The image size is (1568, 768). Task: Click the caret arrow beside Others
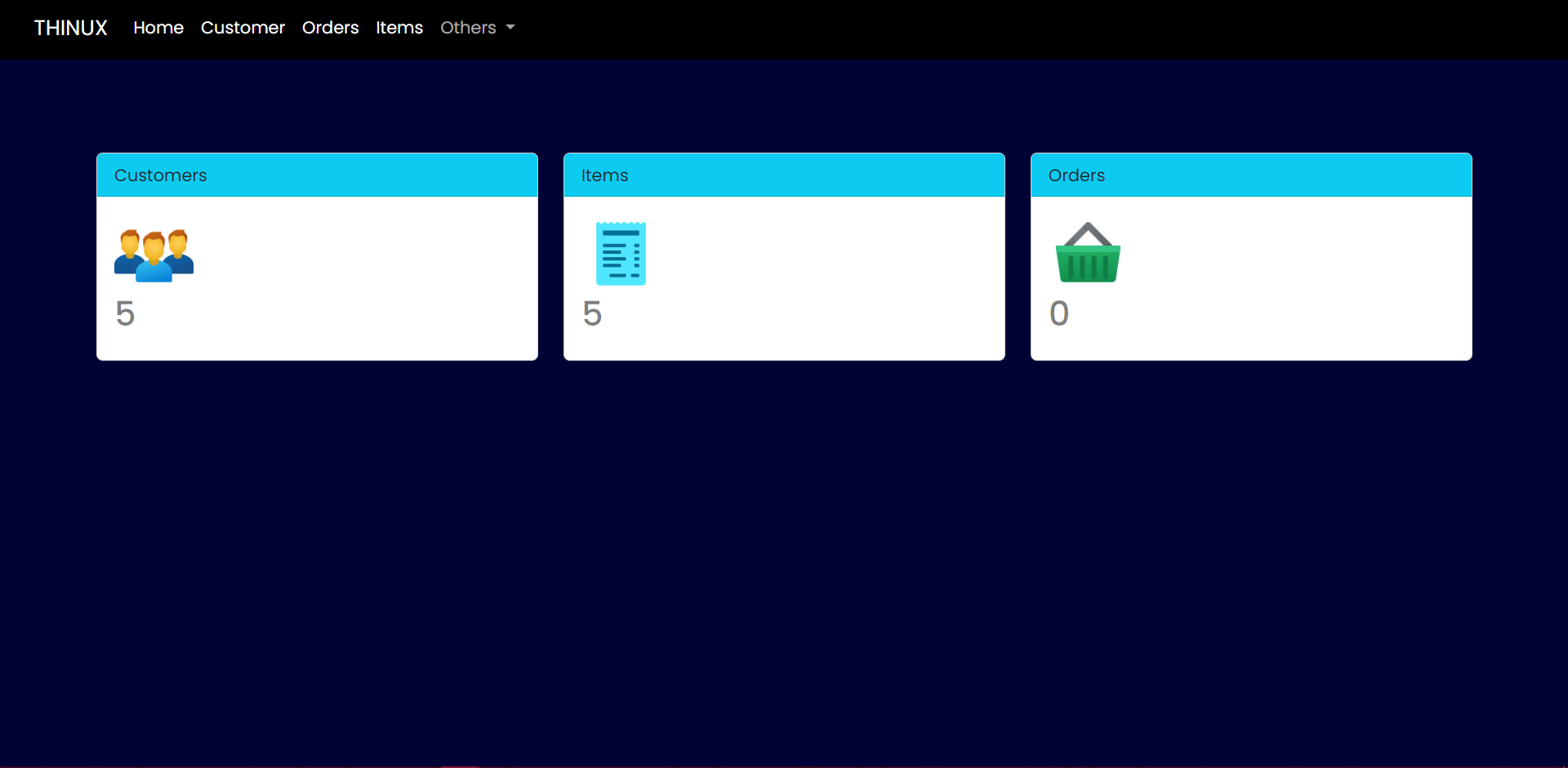point(510,28)
